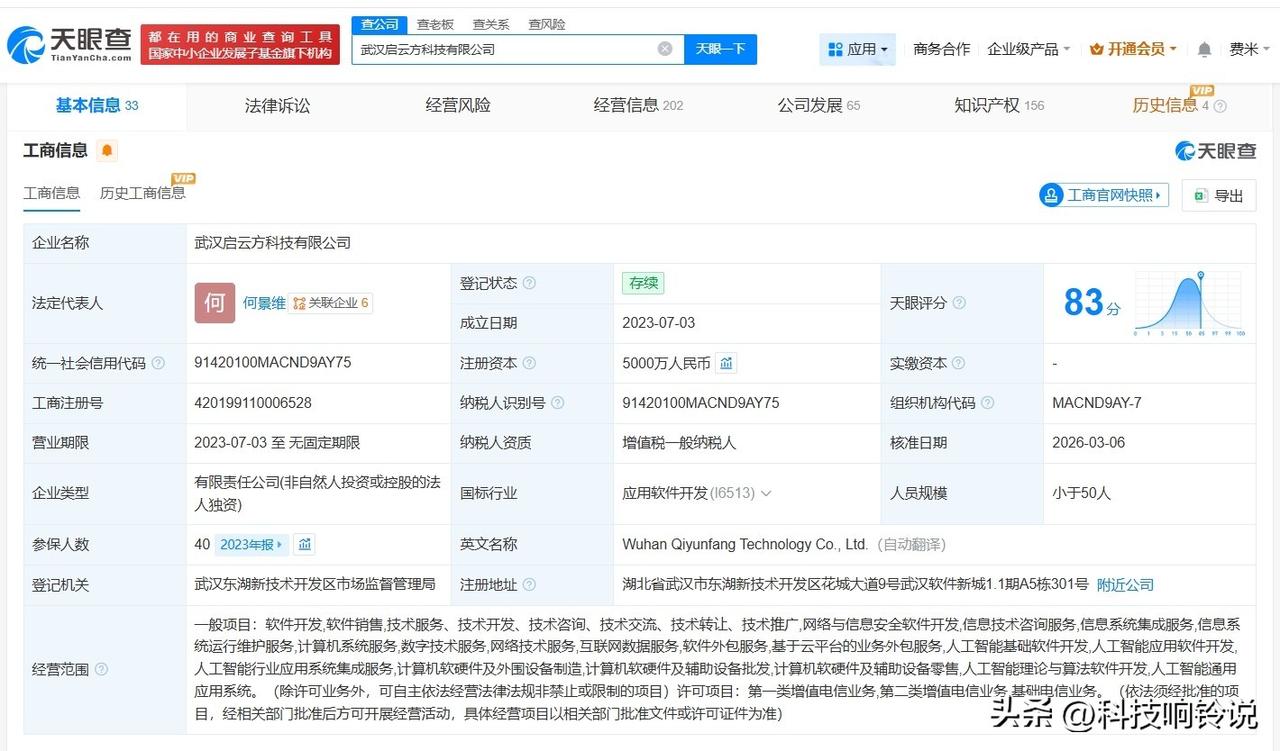
Task: Click the 存续 registration status tag
Action: click(643, 283)
